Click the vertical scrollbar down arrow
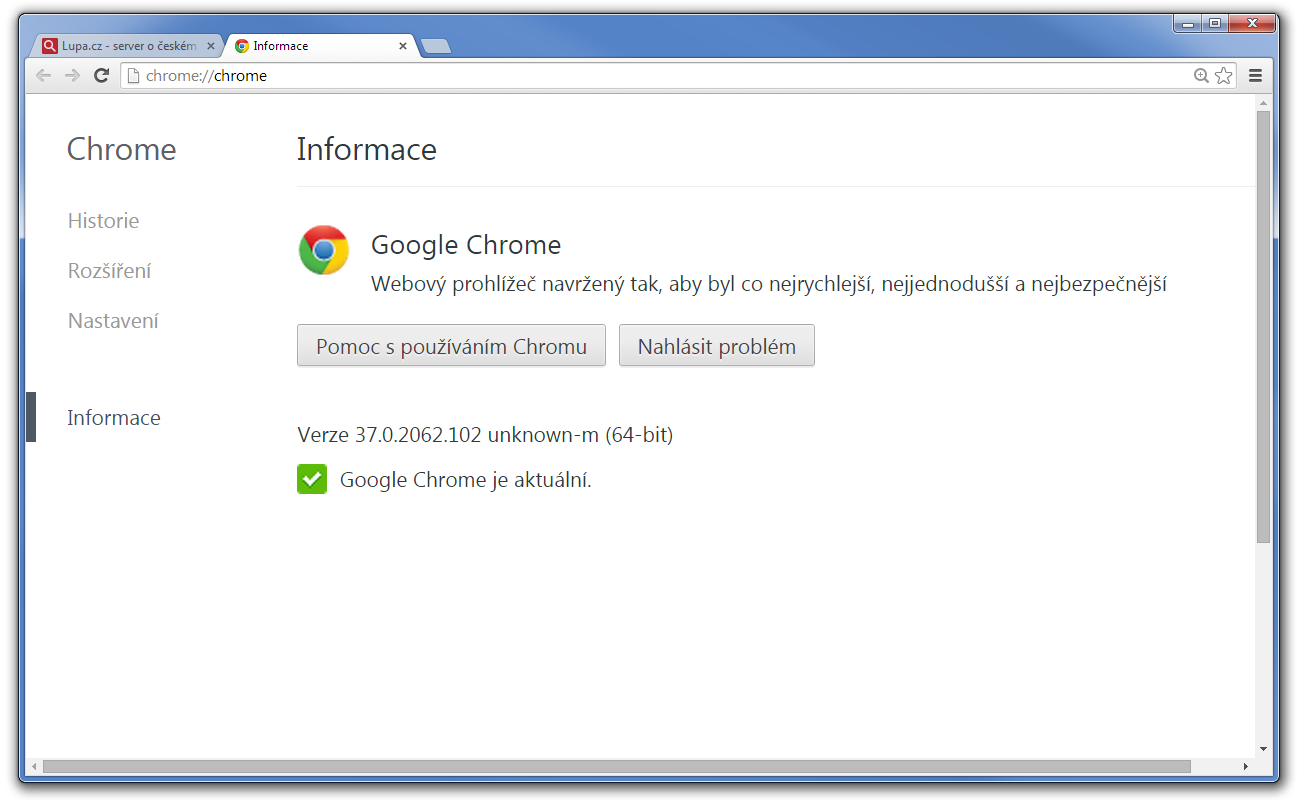The height and width of the screenshot is (800, 1300). coord(1263,748)
